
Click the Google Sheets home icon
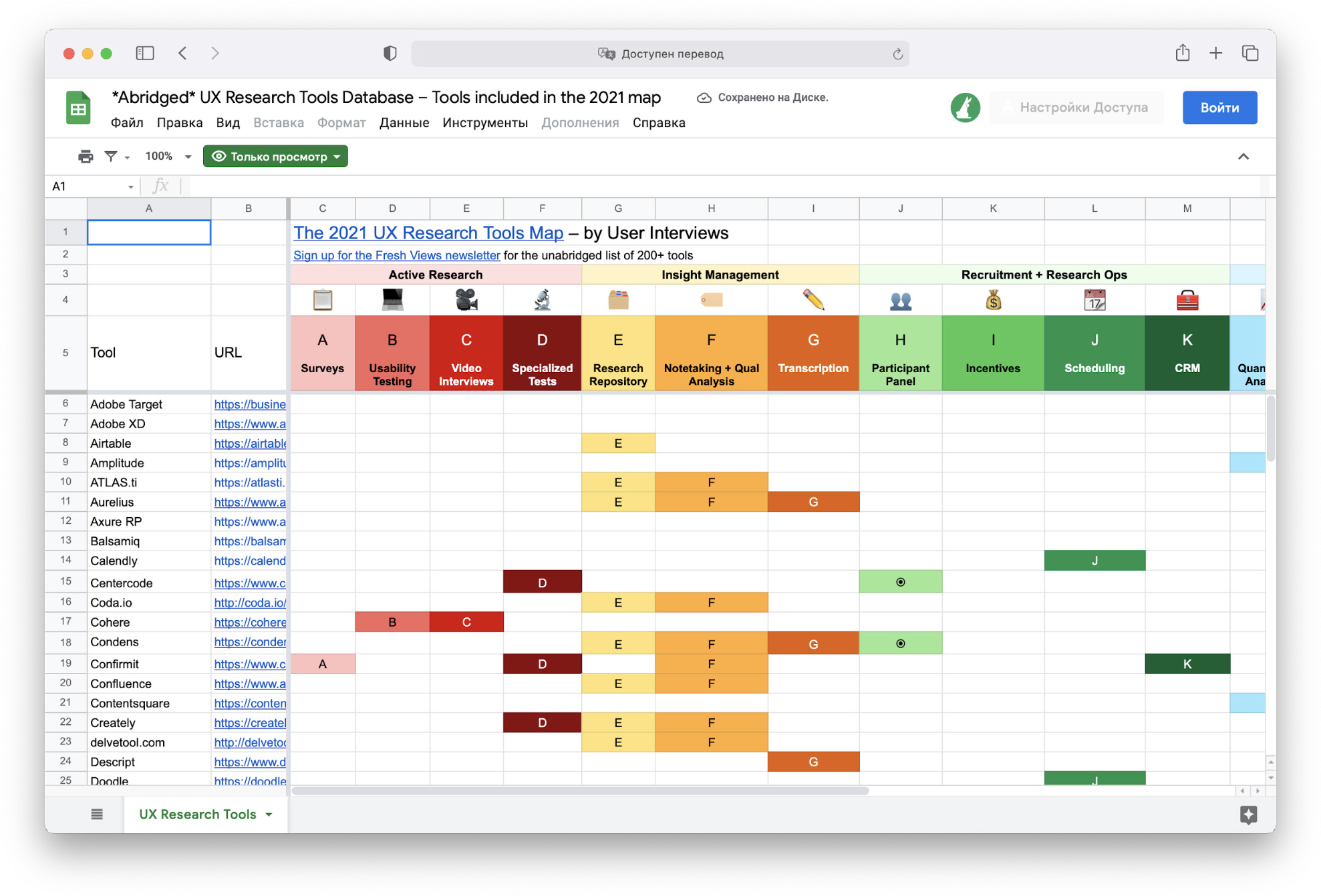point(78,108)
